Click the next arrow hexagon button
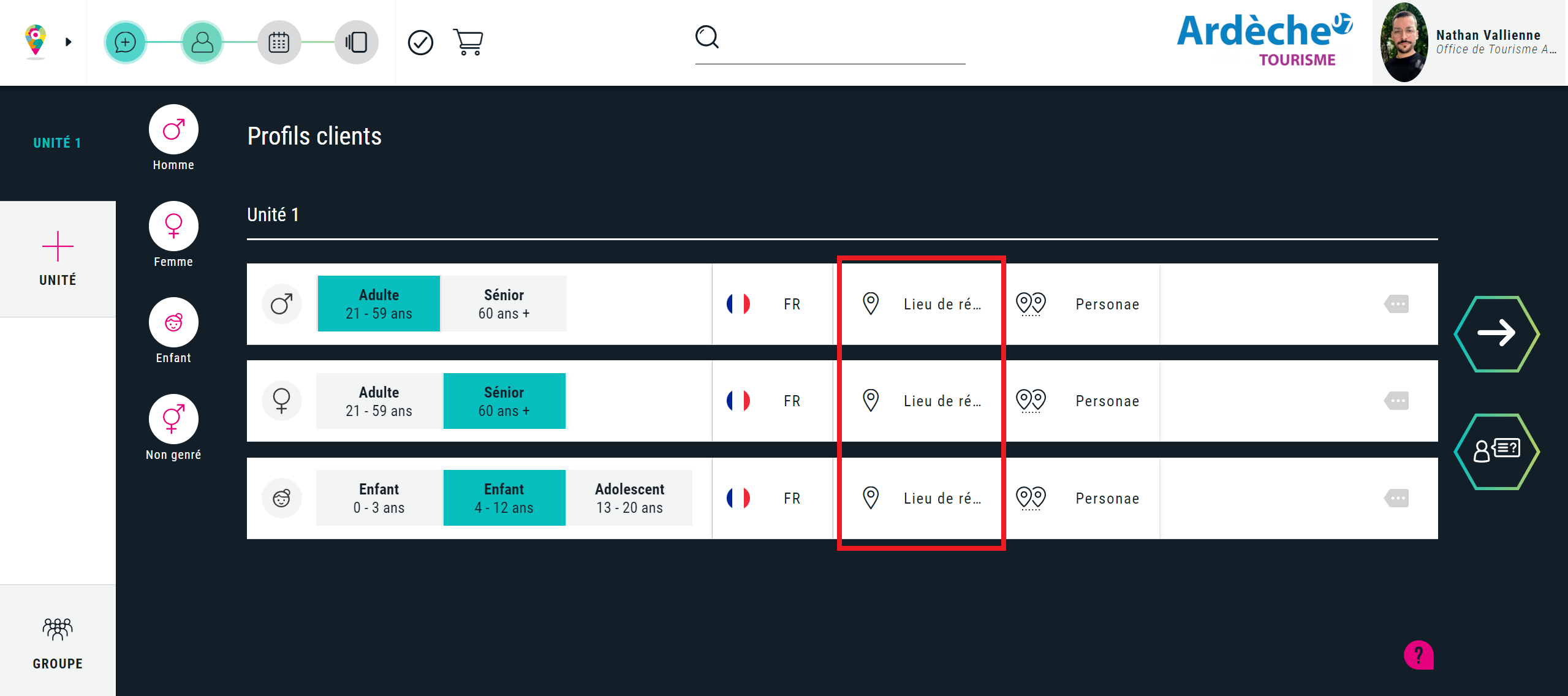The width and height of the screenshot is (1568, 696). (x=1496, y=333)
